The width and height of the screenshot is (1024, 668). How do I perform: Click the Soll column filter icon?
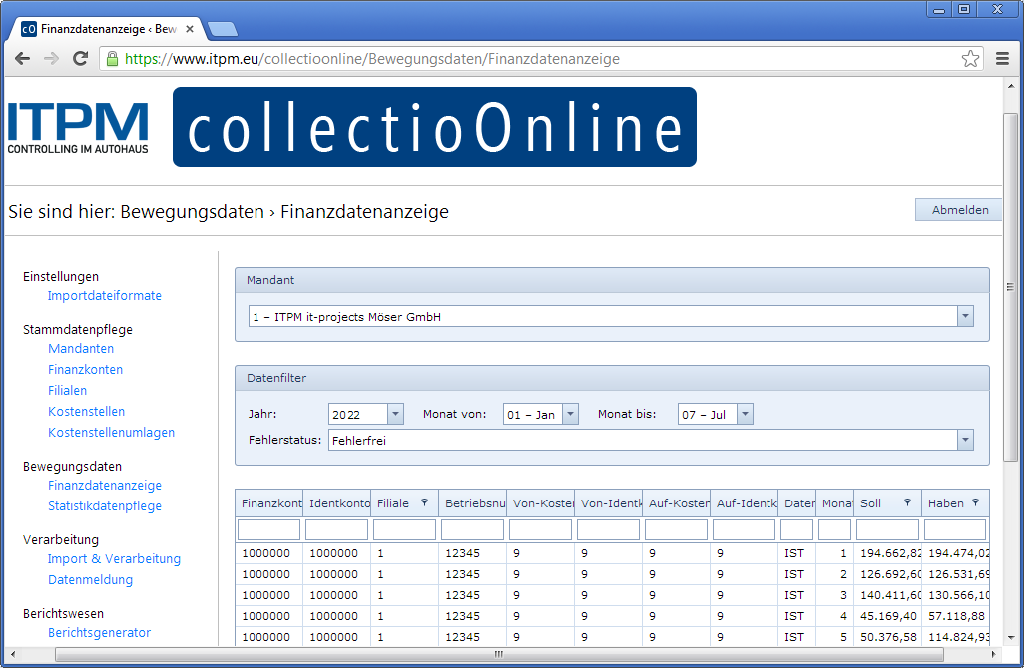(x=907, y=503)
